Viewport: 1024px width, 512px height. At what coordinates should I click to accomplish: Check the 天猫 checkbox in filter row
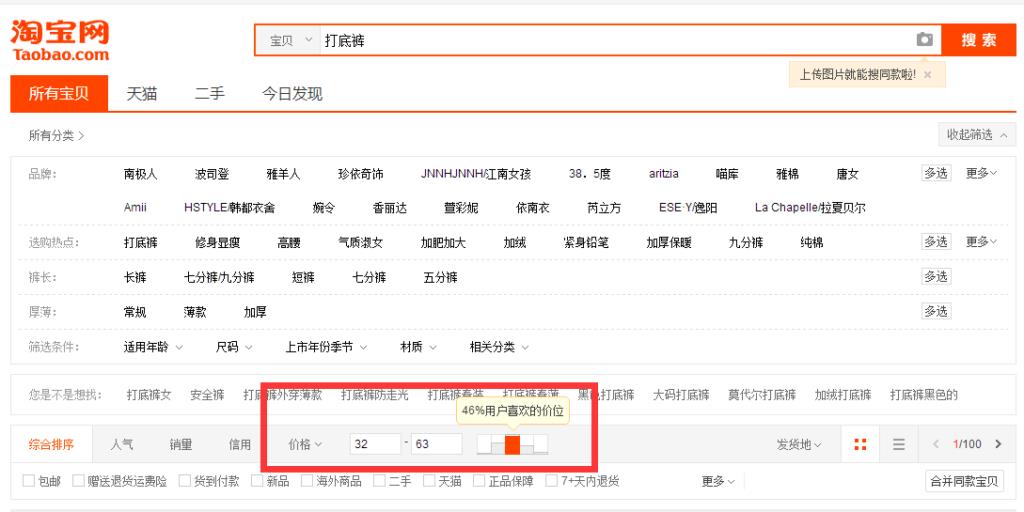tap(429, 481)
